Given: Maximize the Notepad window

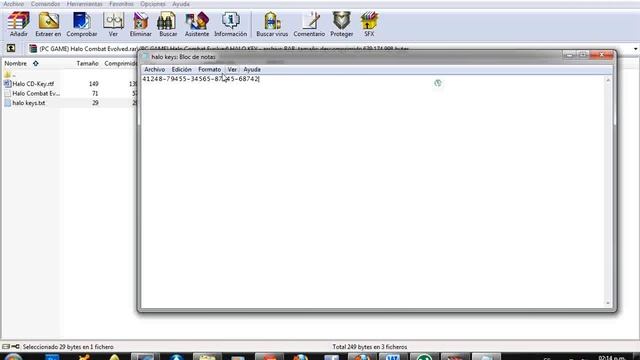Looking at the screenshot, I should click(582, 55).
